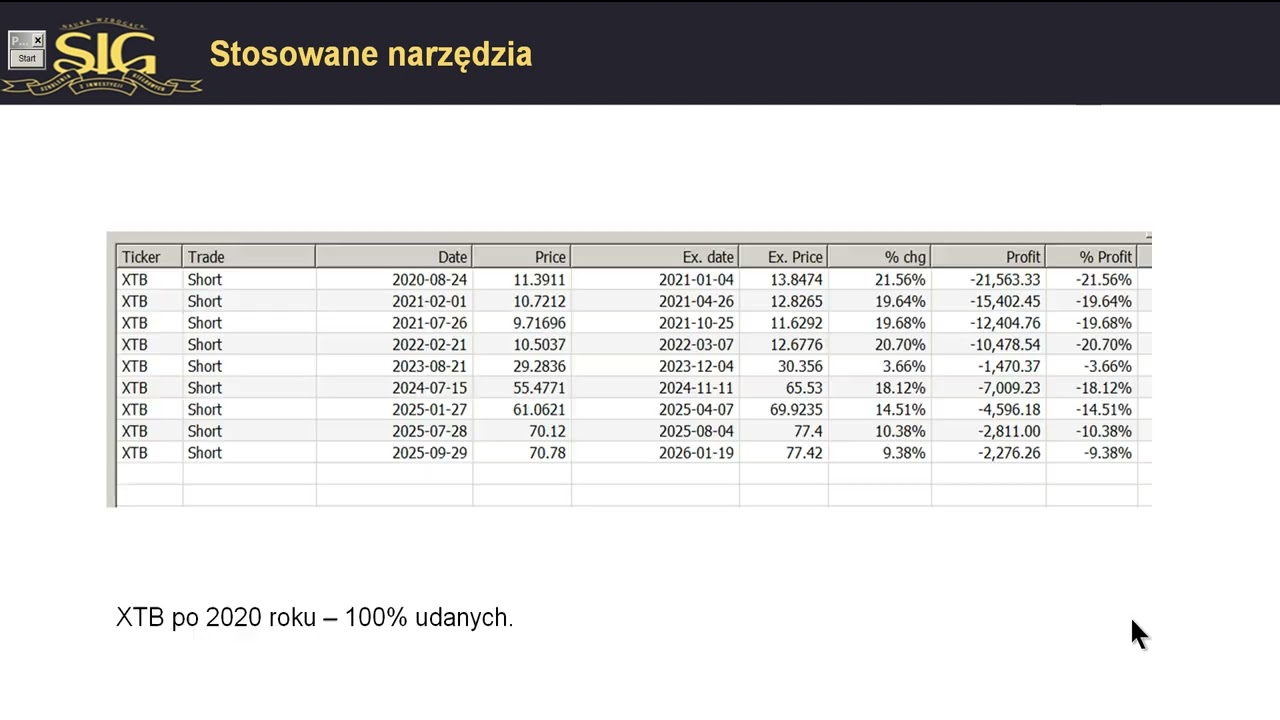This screenshot has width=1280, height=720.
Task: Sort by Trade column header
Action: 249,257
